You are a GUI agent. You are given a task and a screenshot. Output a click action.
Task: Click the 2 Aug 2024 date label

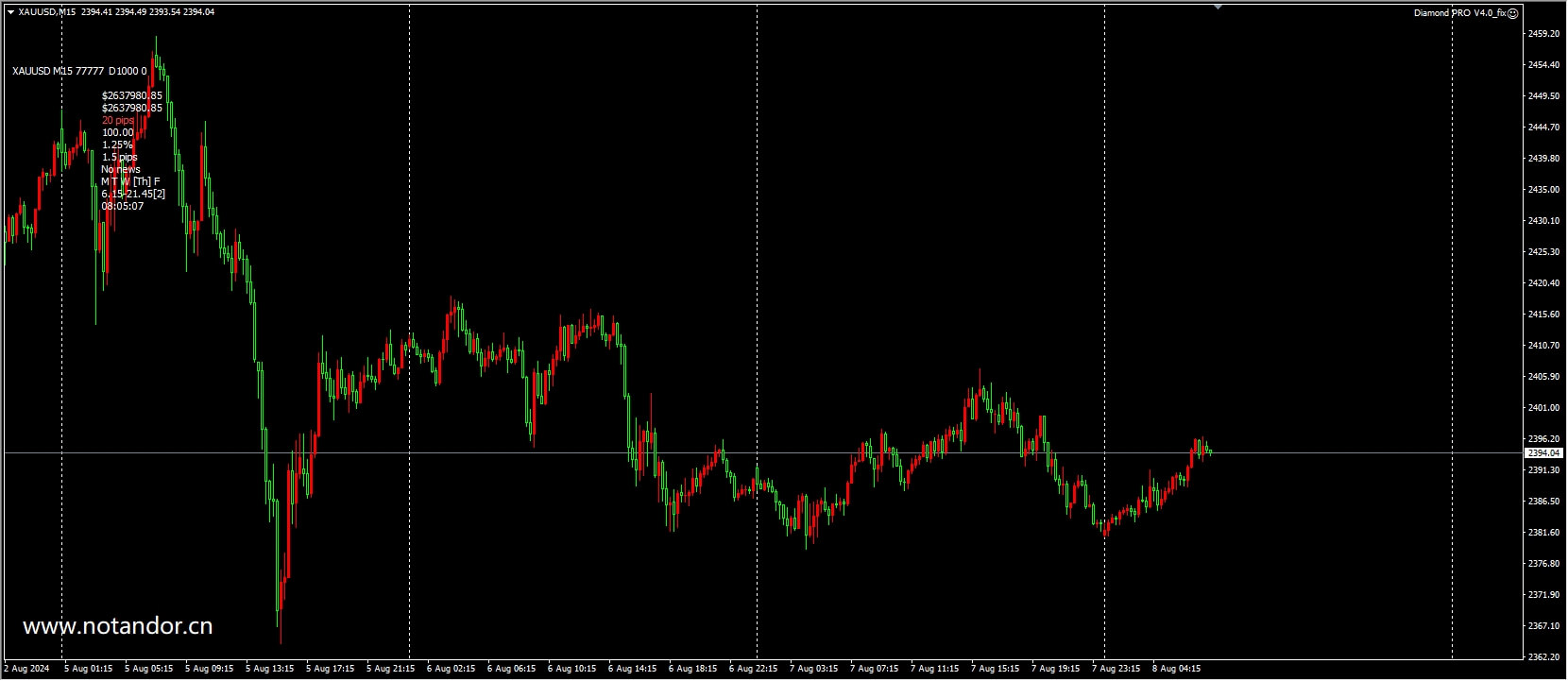(26, 669)
